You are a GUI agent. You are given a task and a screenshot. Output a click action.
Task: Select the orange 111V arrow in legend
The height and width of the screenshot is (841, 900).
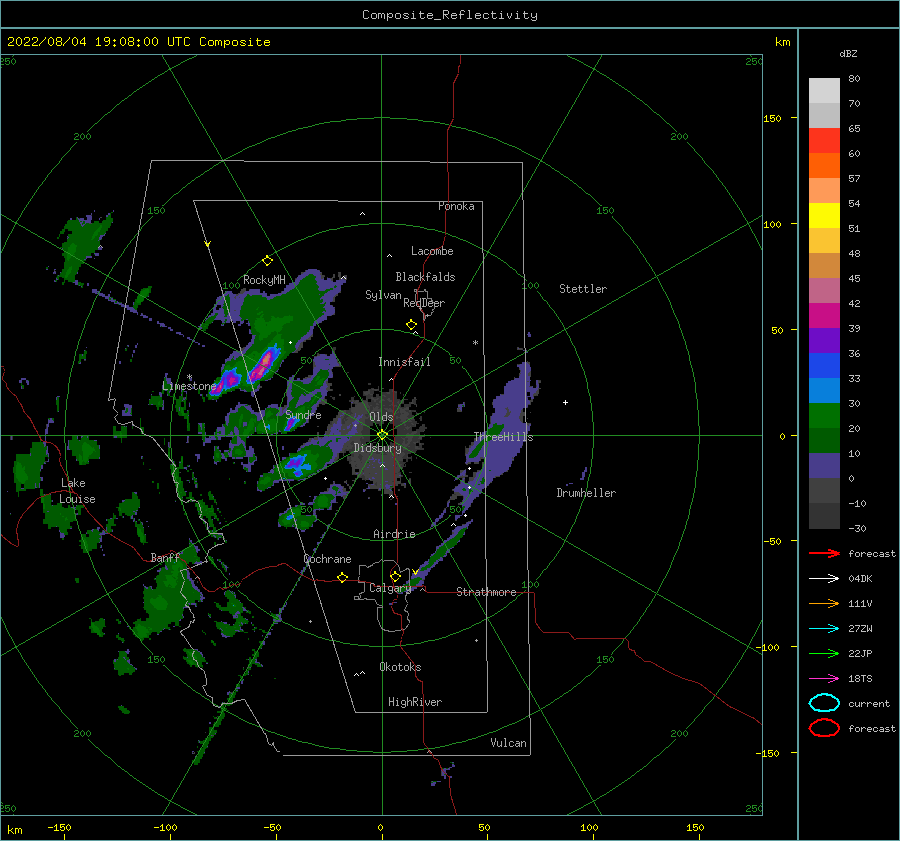(x=824, y=603)
